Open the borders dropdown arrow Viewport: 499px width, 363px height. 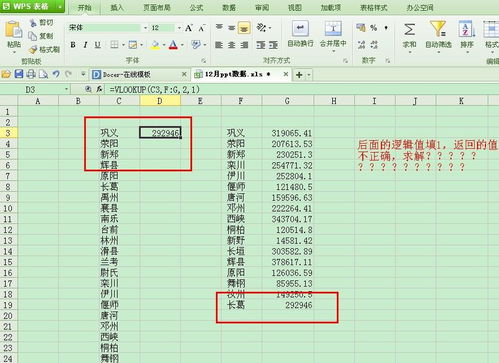point(123,45)
